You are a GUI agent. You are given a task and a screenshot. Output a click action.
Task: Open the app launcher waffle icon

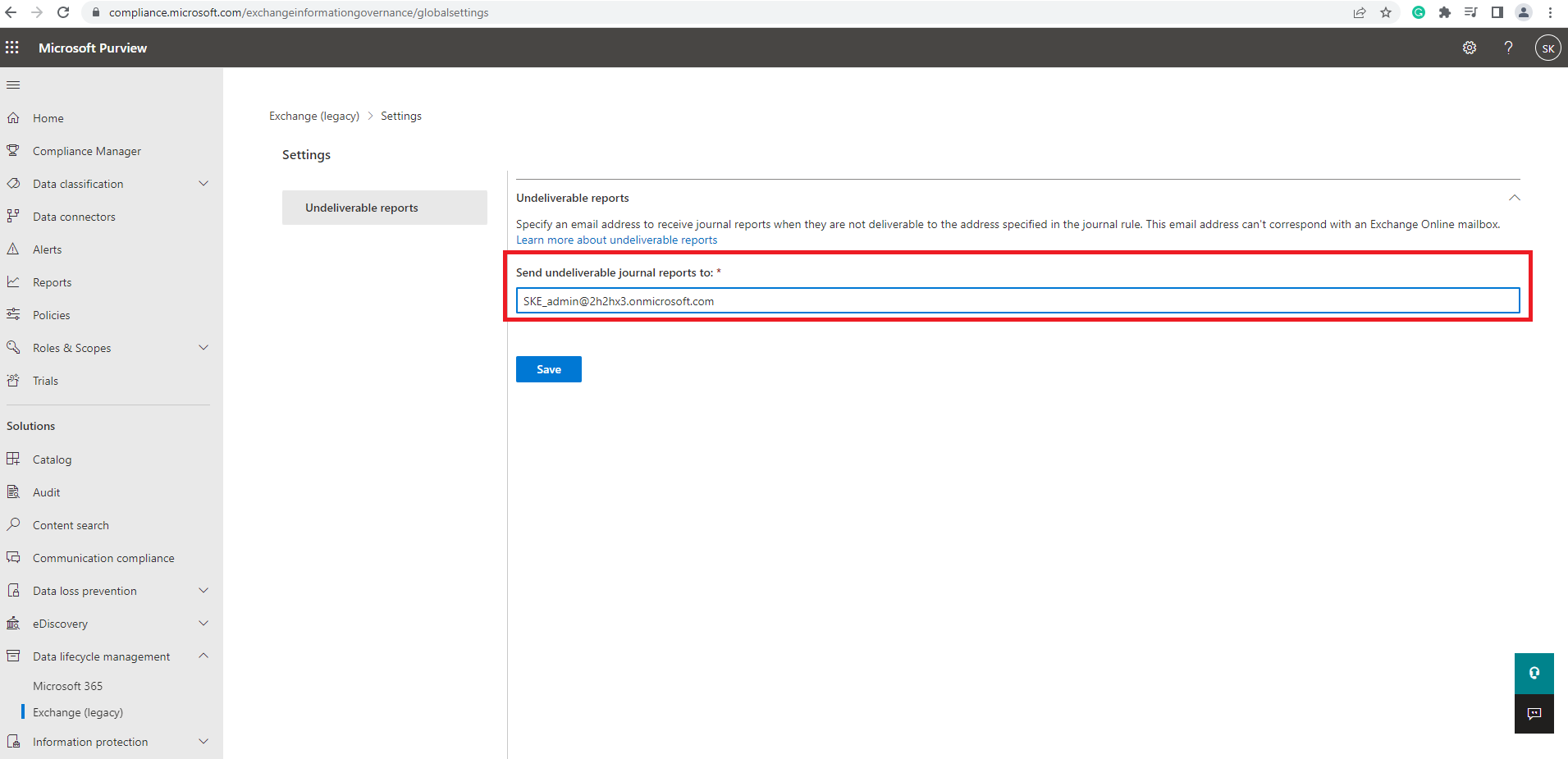[x=12, y=48]
